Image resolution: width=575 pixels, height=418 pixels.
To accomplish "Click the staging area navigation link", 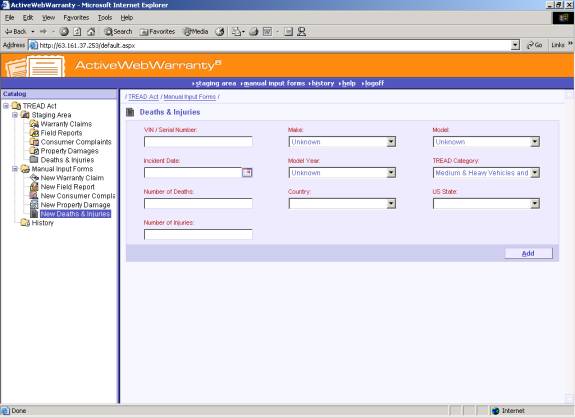I will pos(216,84).
